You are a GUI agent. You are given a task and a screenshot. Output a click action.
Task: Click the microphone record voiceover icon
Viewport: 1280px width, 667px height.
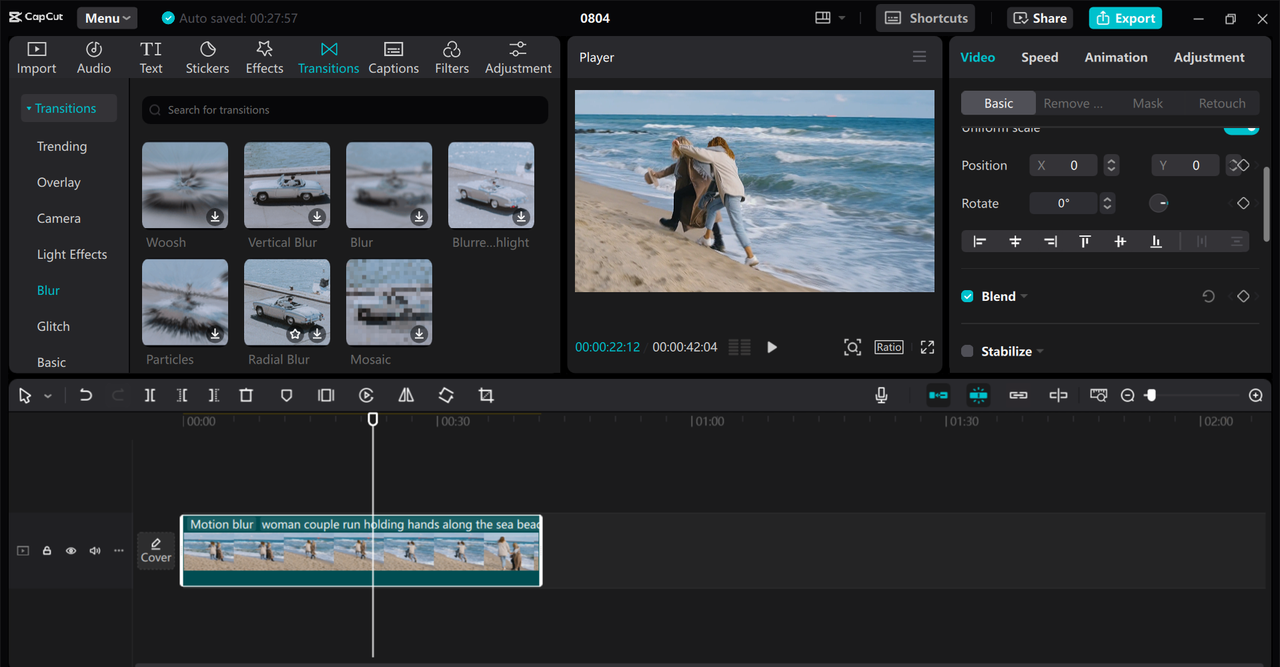(x=881, y=396)
